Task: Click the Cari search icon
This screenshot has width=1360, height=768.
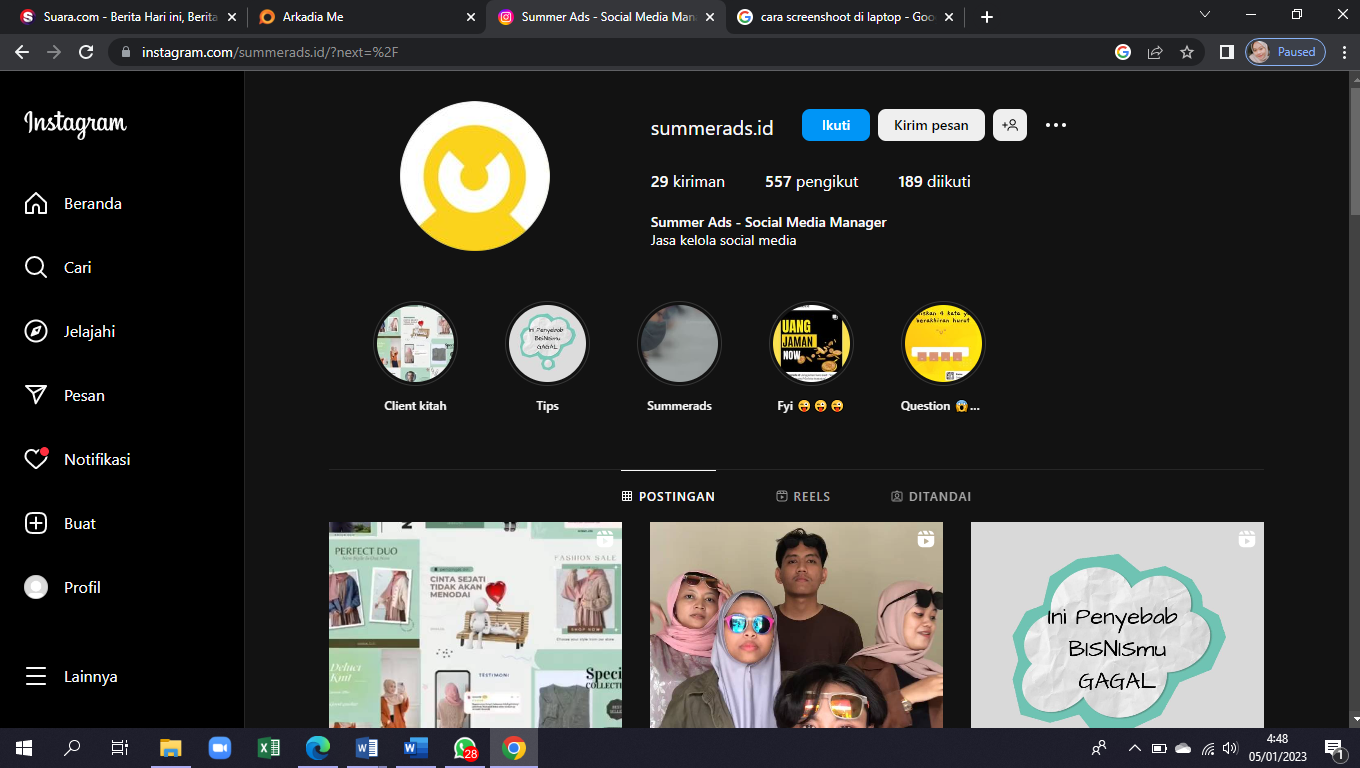Action: click(x=36, y=268)
